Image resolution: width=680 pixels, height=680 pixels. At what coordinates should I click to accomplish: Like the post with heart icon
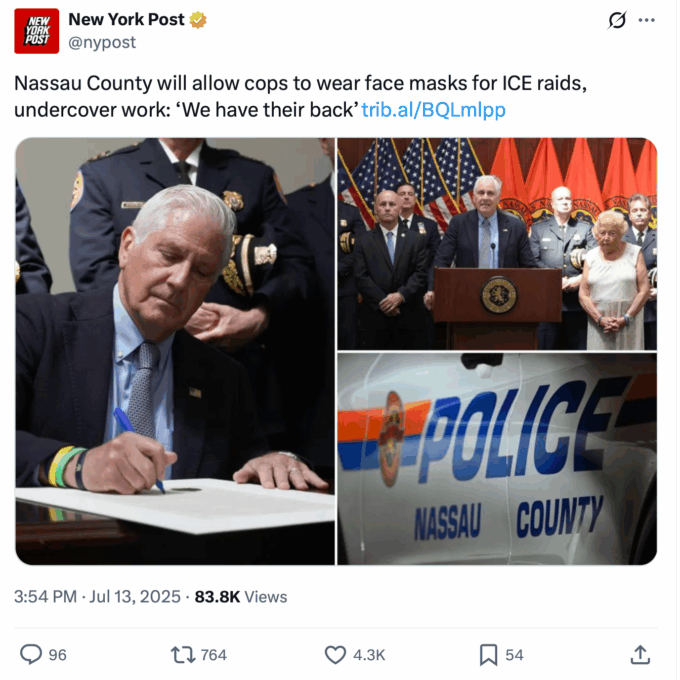click(x=335, y=655)
